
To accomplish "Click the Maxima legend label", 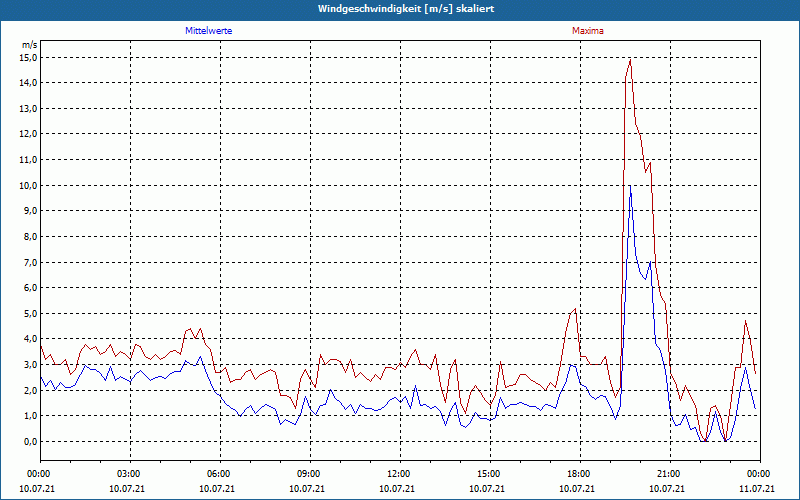I will pyautogui.click(x=588, y=31).
